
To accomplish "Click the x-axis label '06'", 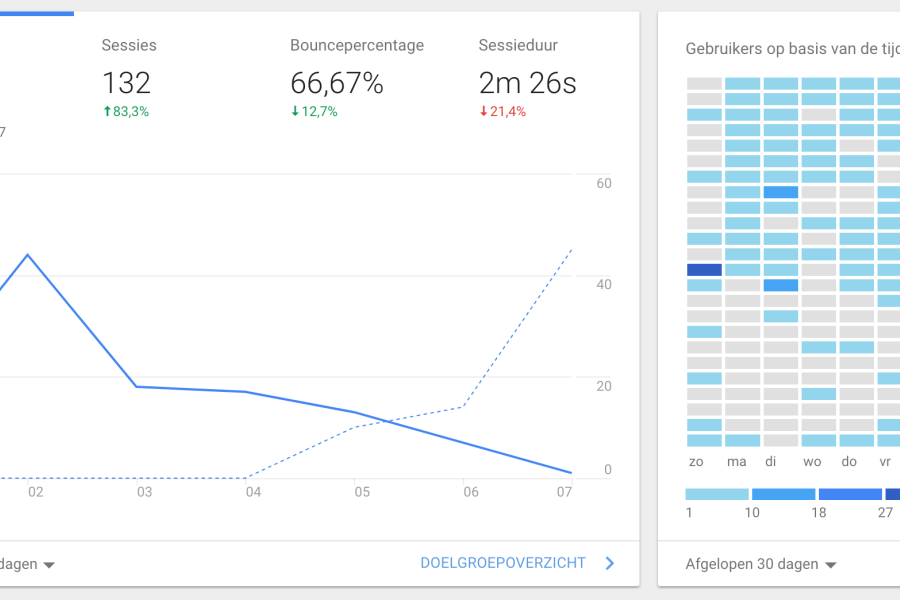I will (x=471, y=492).
